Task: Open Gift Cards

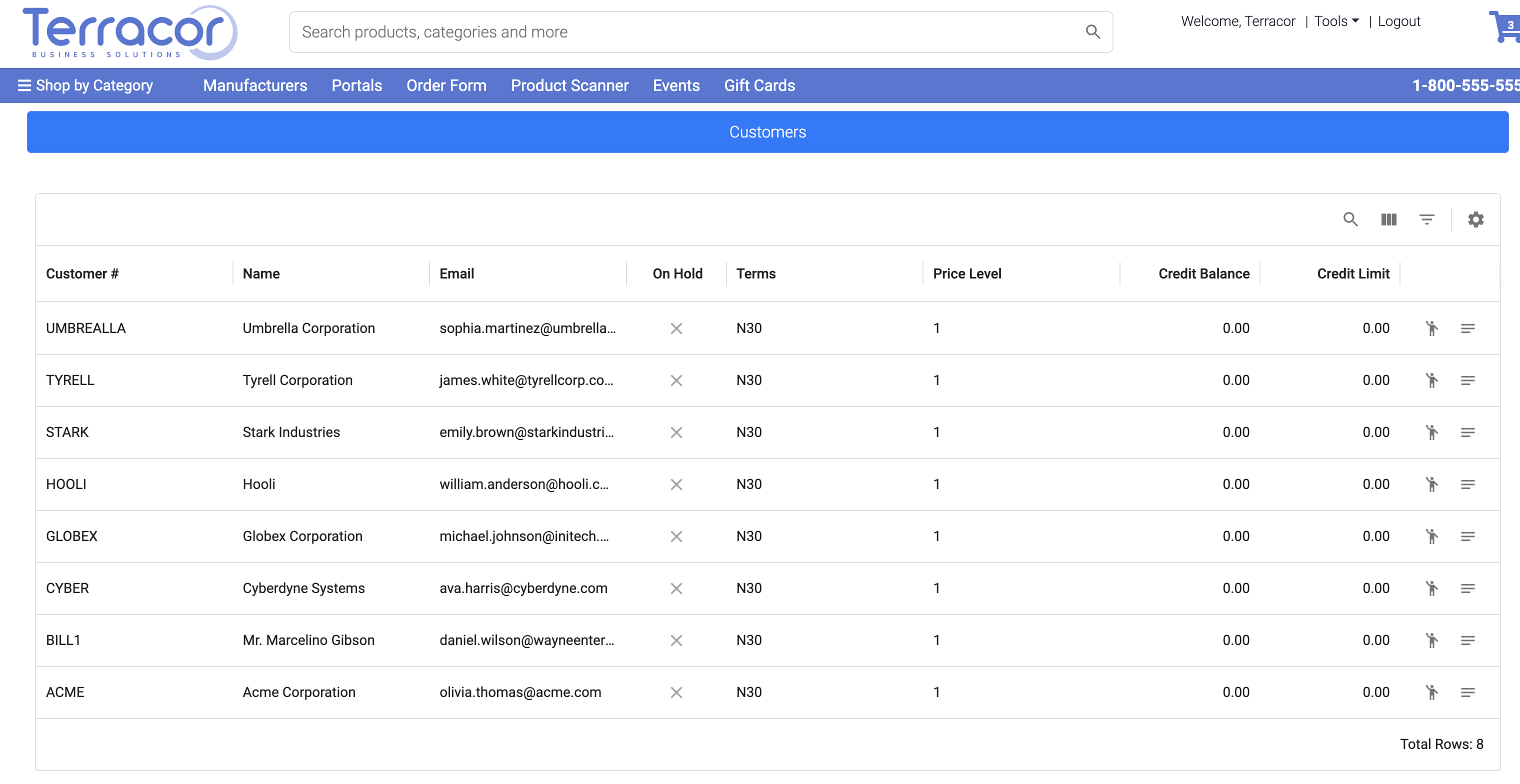Action: pos(759,85)
